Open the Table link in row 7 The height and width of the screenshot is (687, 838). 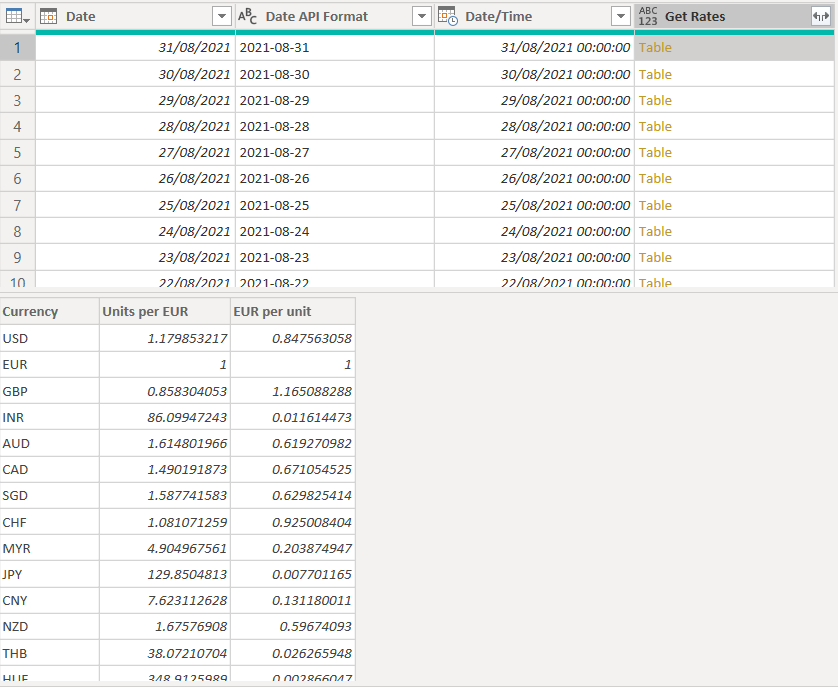tap(655, 205)
